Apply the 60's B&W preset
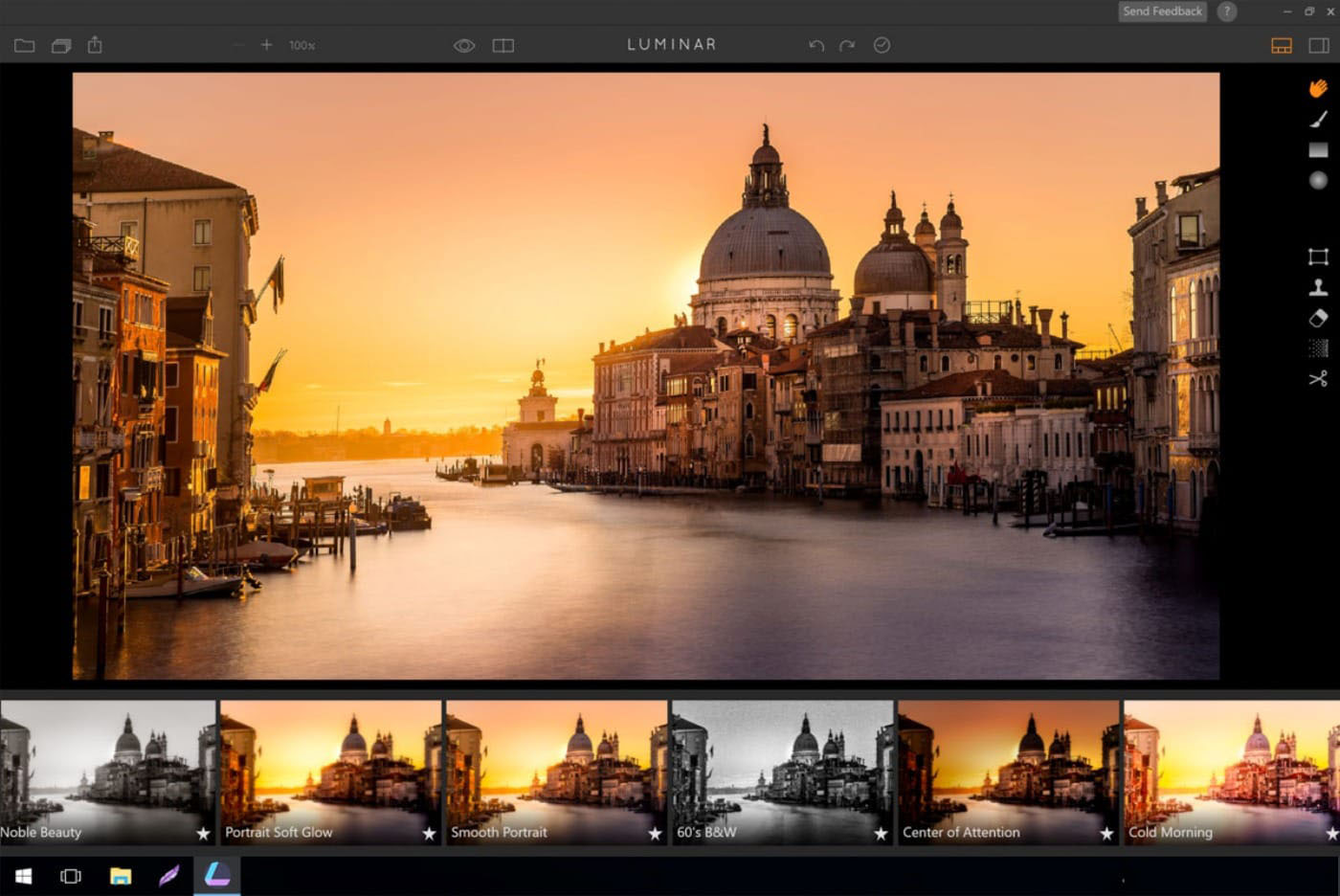Screen dimensions: 1340x896 (781, 771)
